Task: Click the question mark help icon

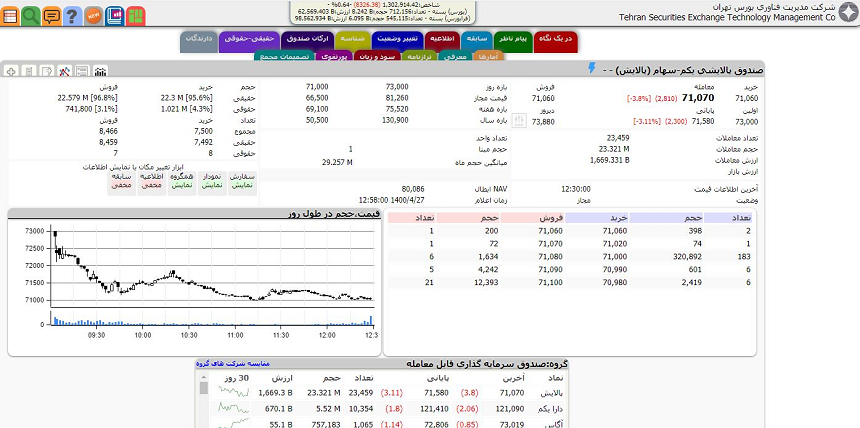Action: 72,15
